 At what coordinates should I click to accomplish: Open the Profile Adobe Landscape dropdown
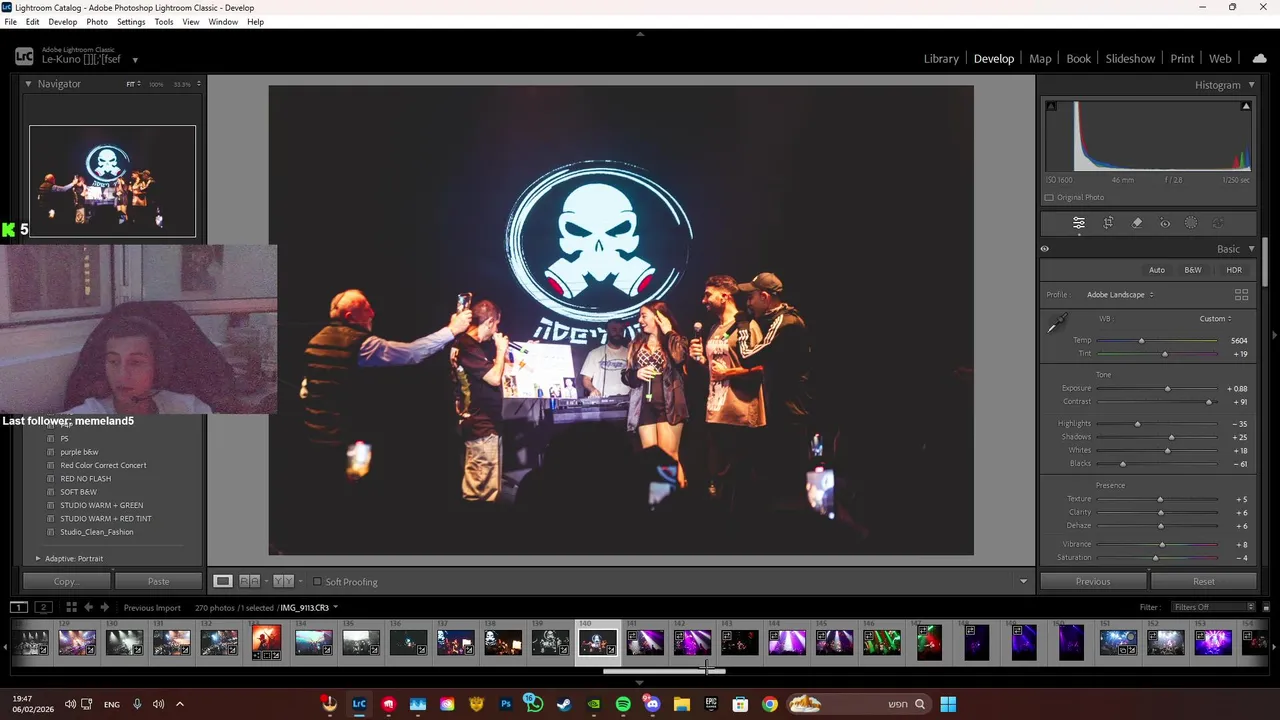(1120, 295)
